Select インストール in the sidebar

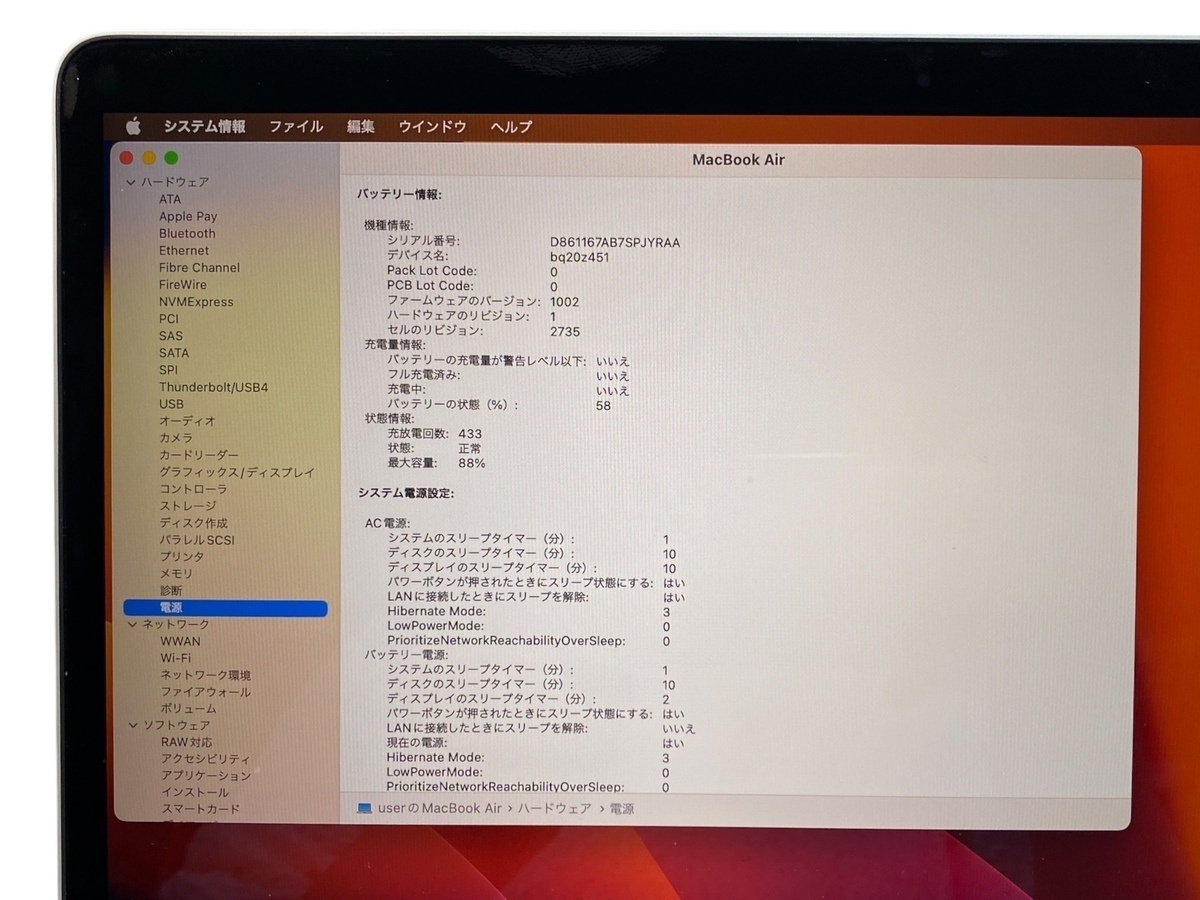(195, 793)
